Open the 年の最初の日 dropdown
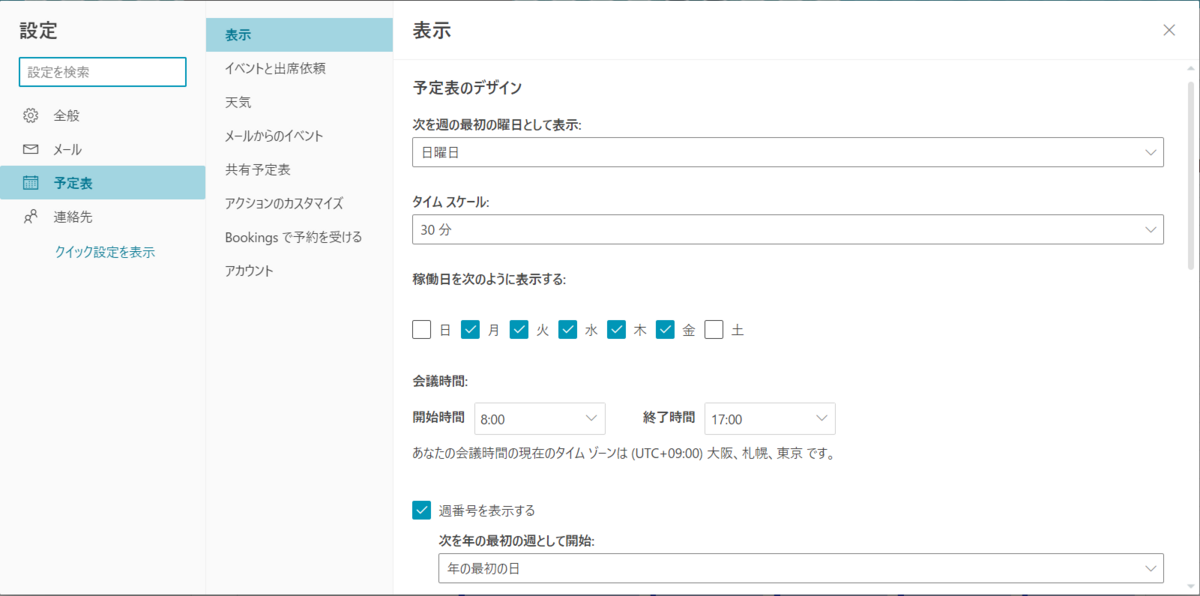1200x596 pixels. coord(801,568)
